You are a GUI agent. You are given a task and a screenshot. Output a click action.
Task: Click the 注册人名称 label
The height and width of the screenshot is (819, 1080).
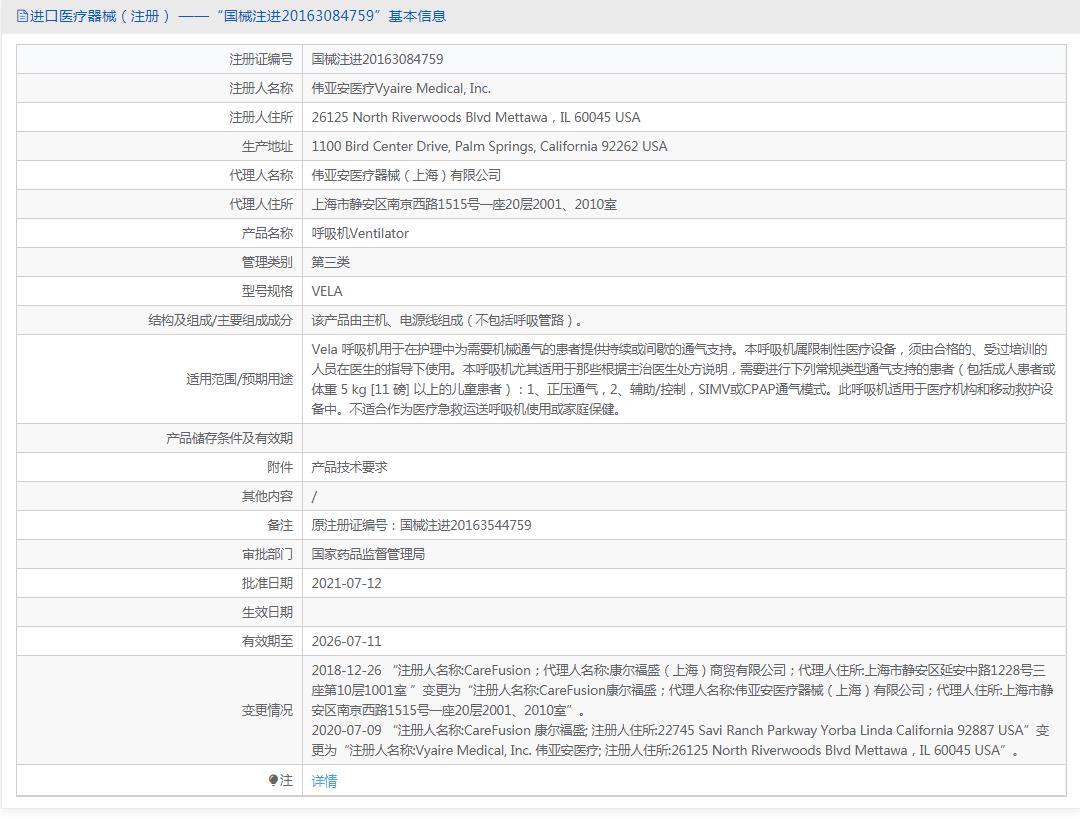coord(261,88)
